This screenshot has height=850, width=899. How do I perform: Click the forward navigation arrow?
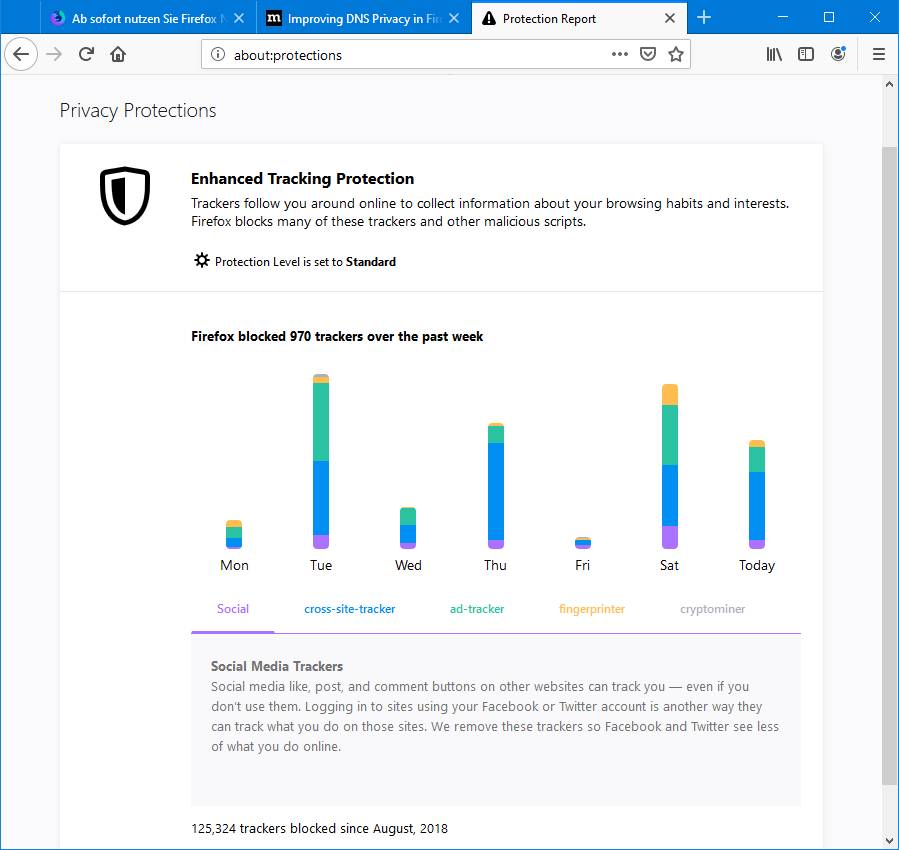click(x=54, y=54)
